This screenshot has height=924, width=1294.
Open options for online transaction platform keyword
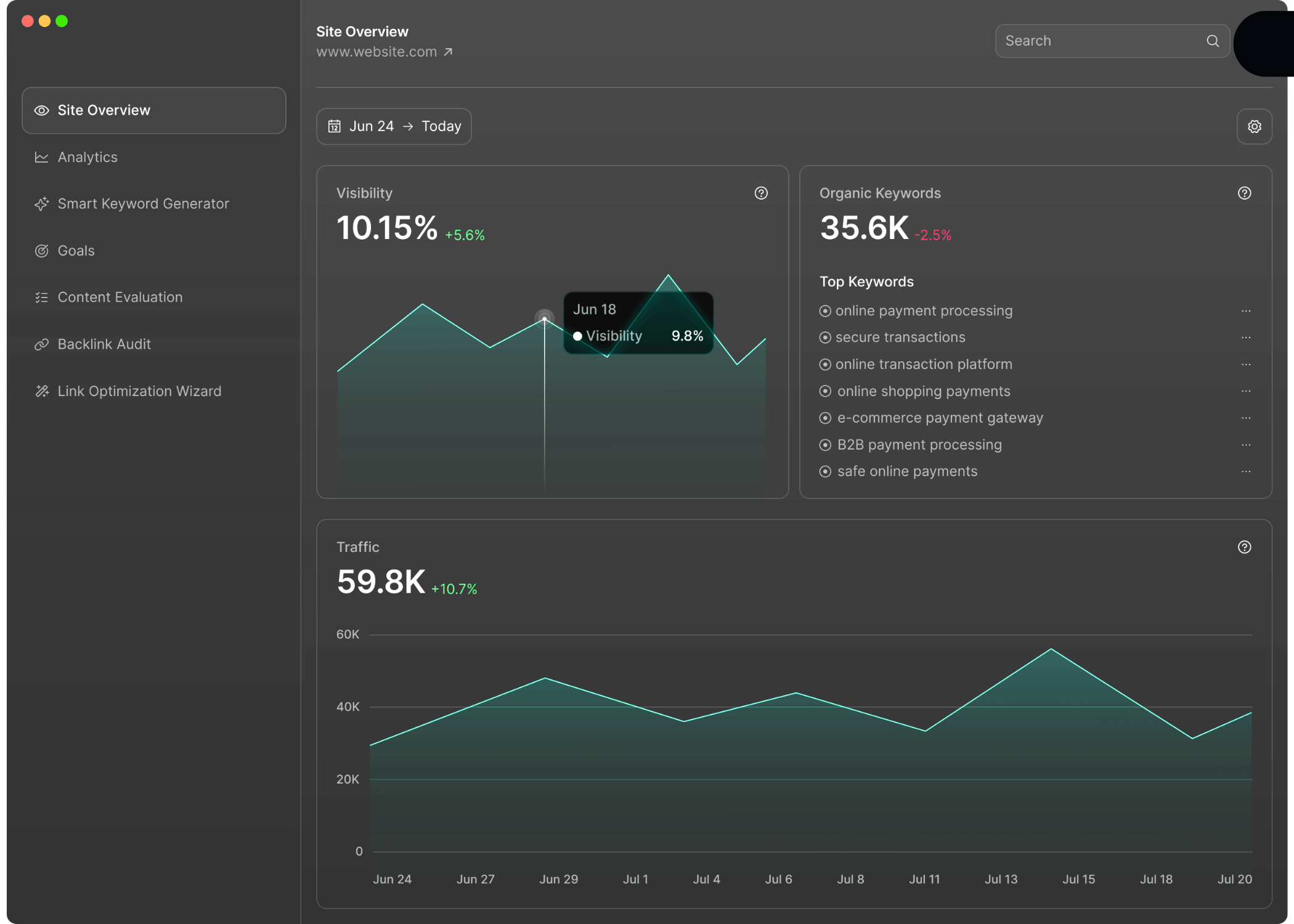click(x=1245, y=365)
